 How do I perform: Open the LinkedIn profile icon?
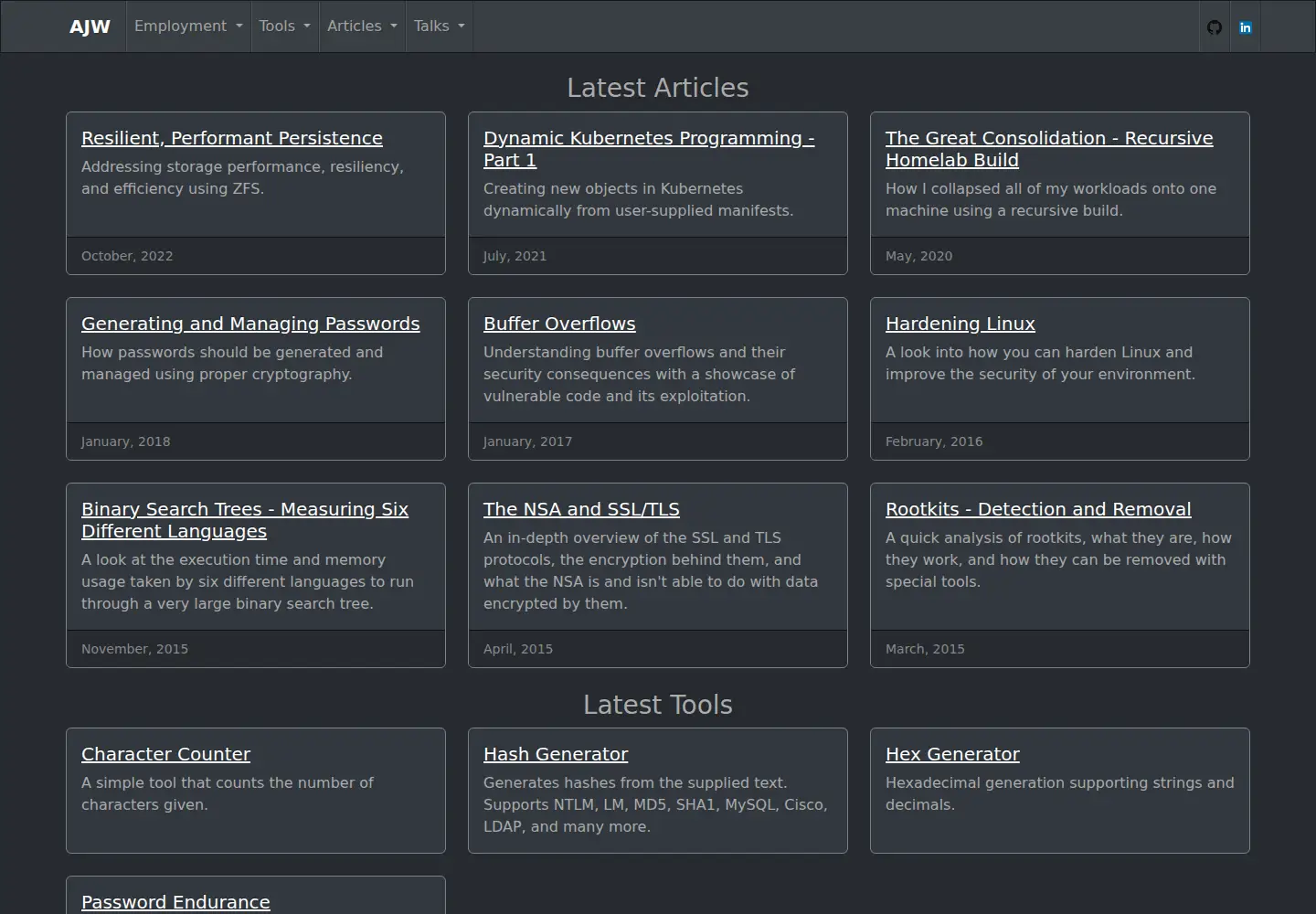pos(1245,27)
